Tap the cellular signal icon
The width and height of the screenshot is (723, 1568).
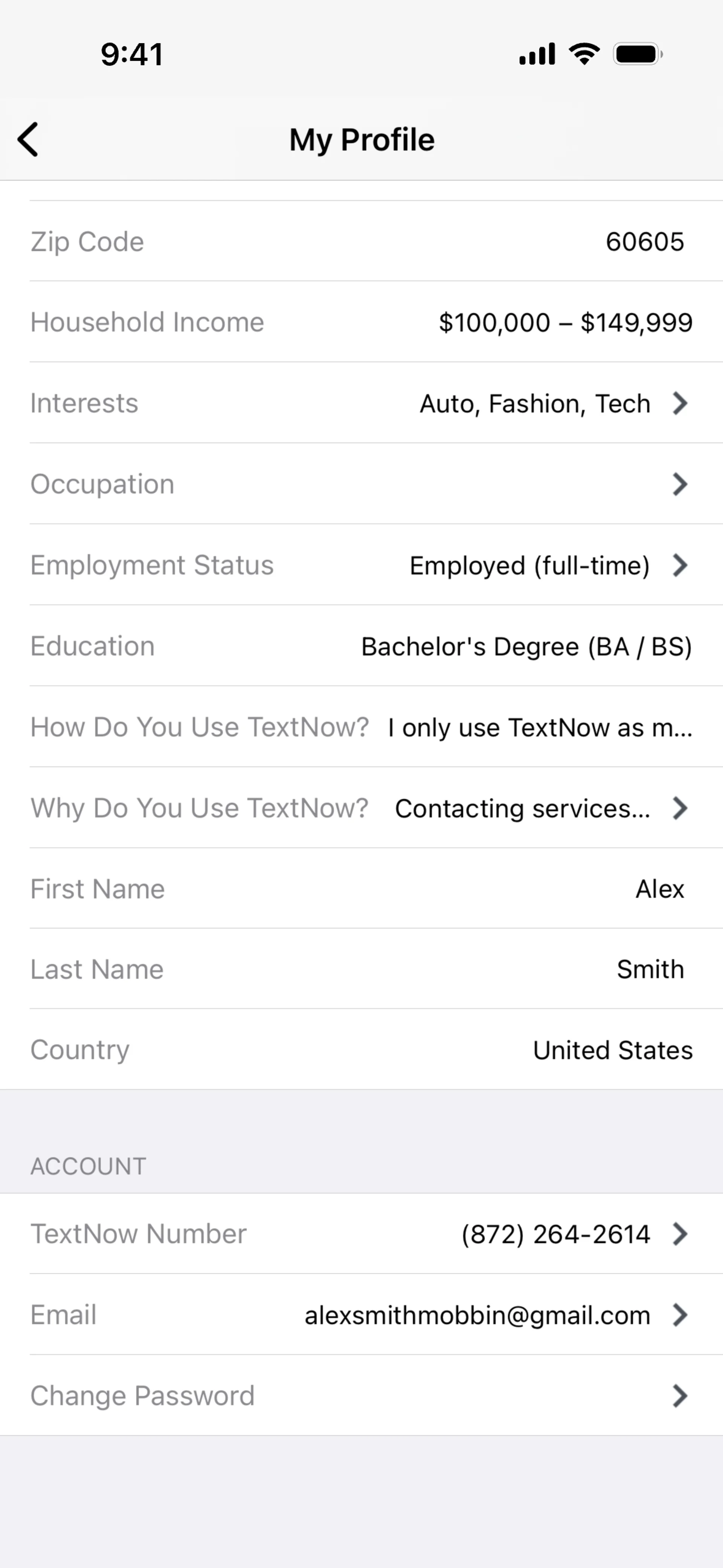(537, 54)
